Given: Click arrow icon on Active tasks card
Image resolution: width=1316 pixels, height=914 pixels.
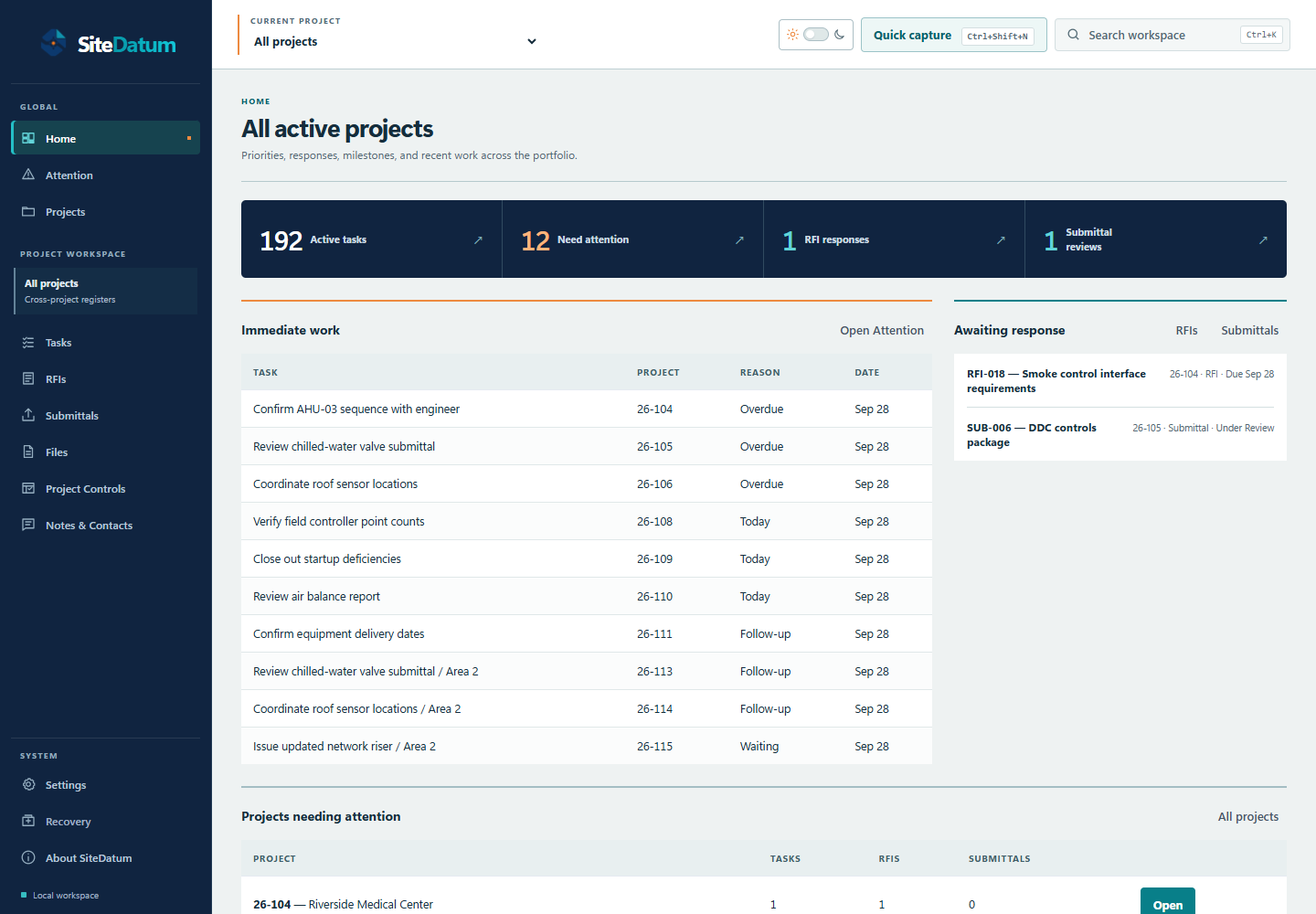Looking at the screenshot, I should click(478, 239).
